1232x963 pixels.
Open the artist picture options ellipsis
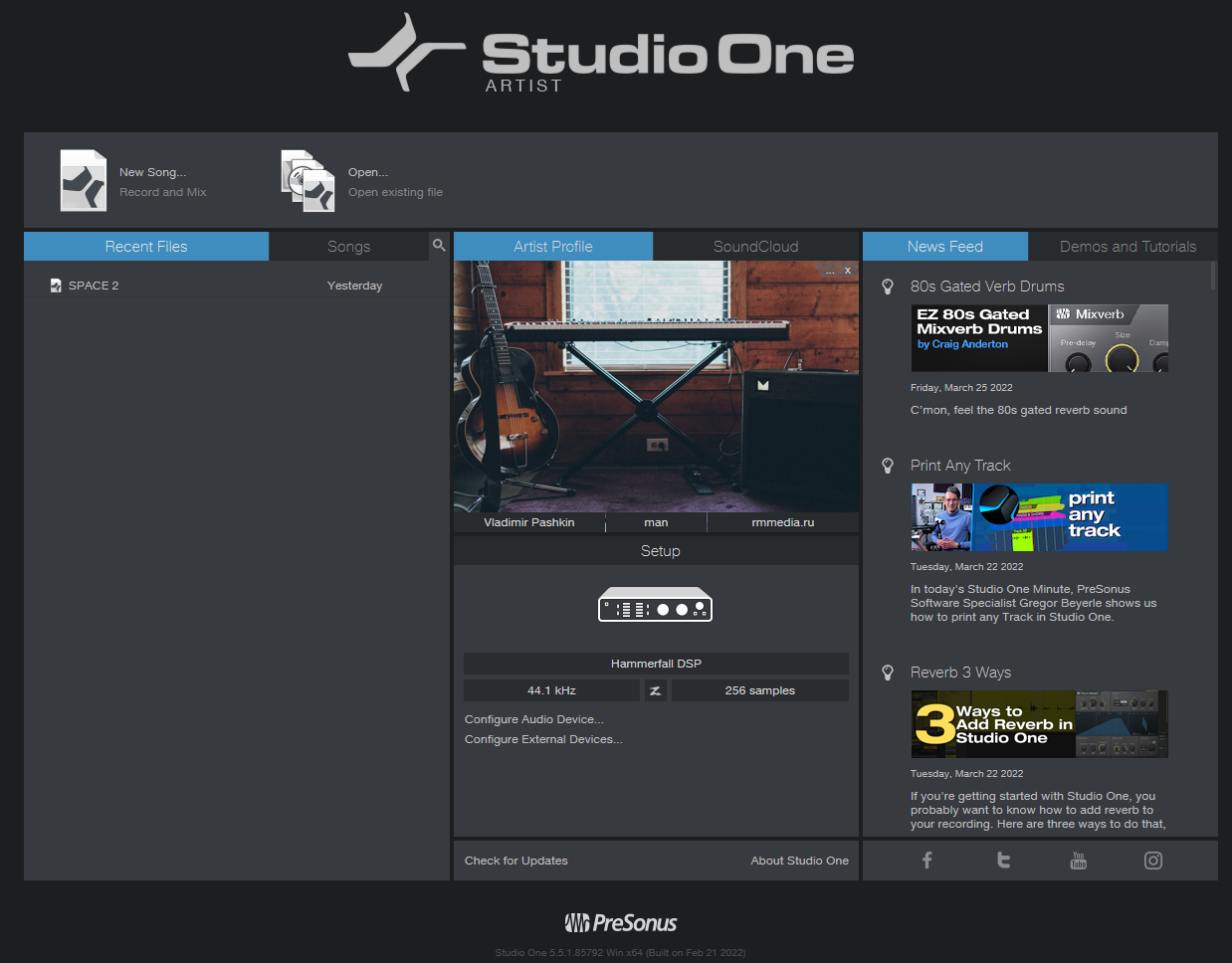click(830, 271)
